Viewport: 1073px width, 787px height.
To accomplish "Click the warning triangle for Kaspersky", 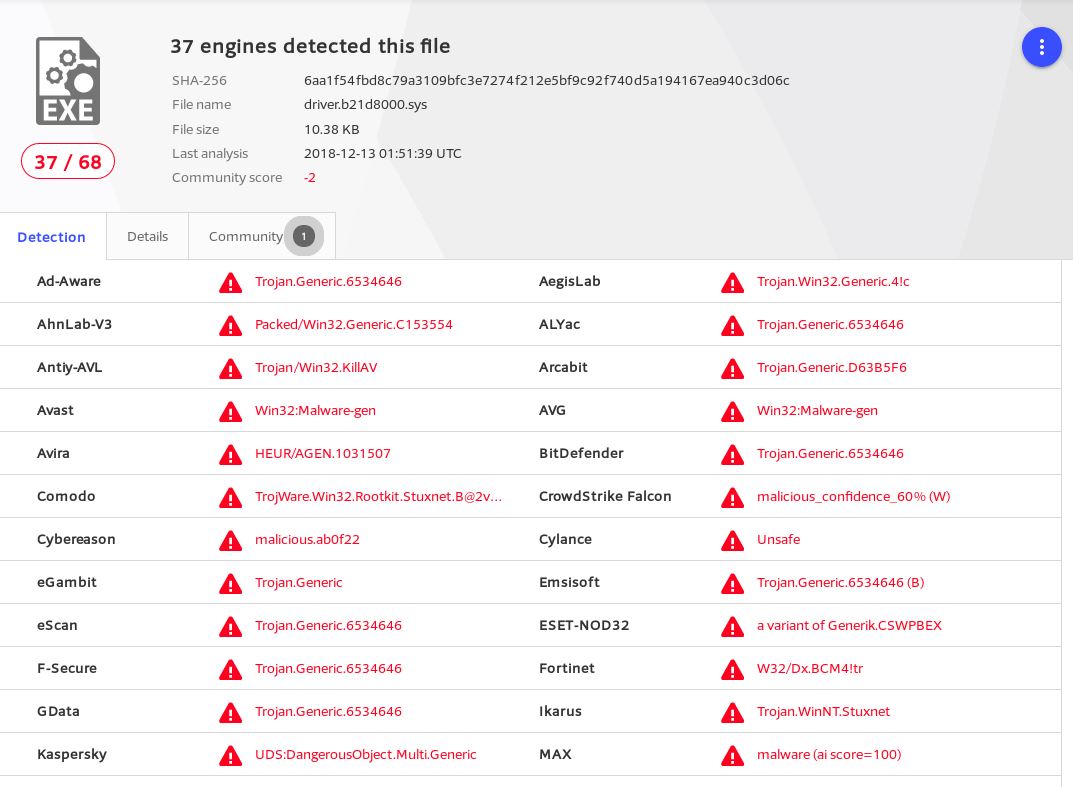I will point(230,756).
